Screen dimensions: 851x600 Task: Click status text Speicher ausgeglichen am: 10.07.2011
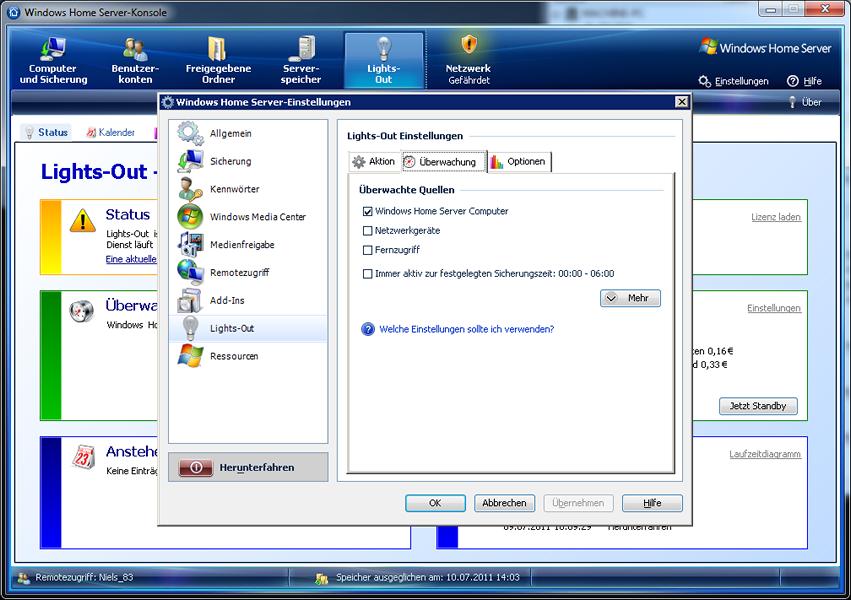(428, 578)
